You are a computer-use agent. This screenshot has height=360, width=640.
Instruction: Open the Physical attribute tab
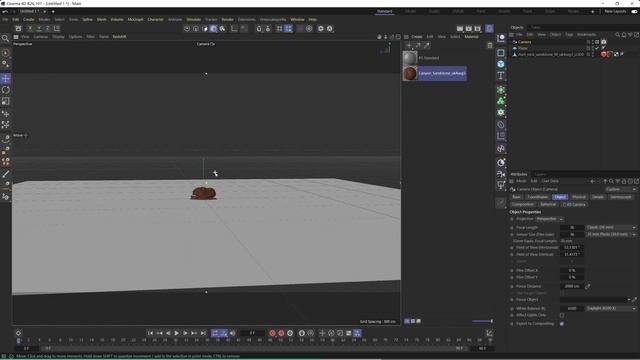[x=579, y=197]
